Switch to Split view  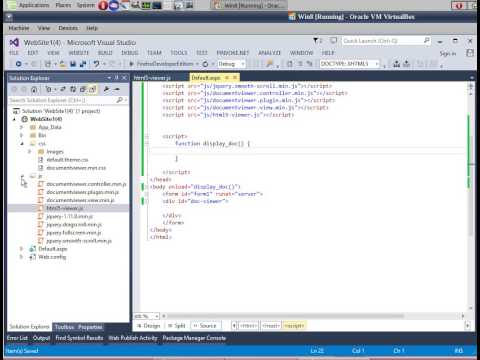[177, 325]
